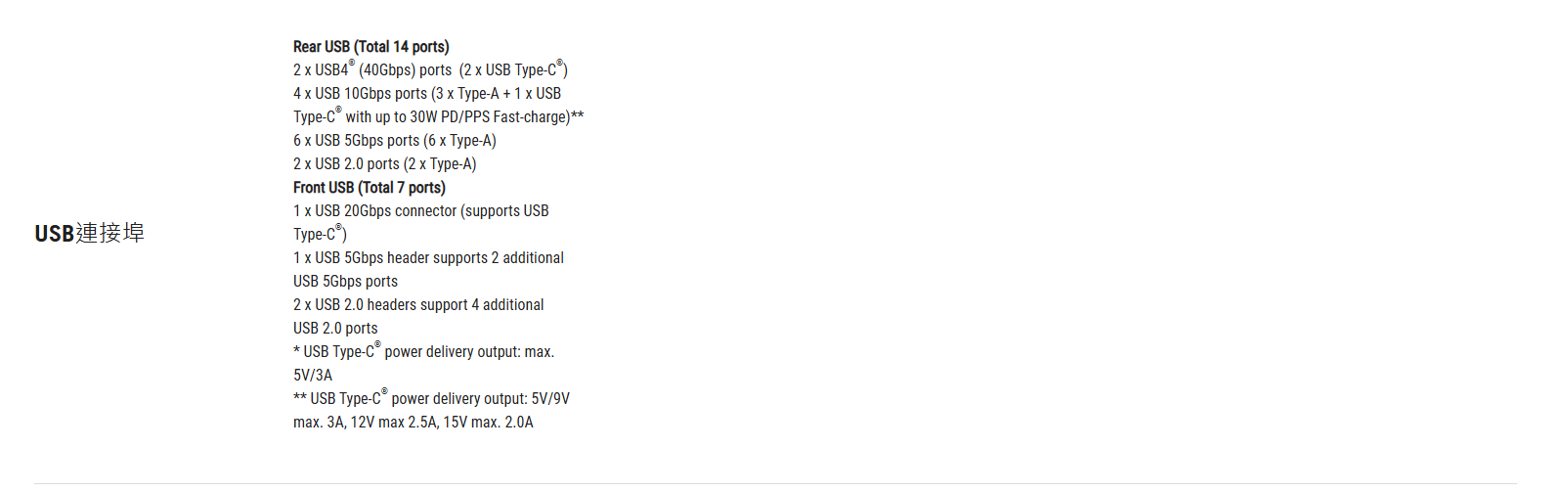Screen dimensions: 1568x493
Task: Click the standalone 'USB 2.0 ports' line
Action: (335, 329)
